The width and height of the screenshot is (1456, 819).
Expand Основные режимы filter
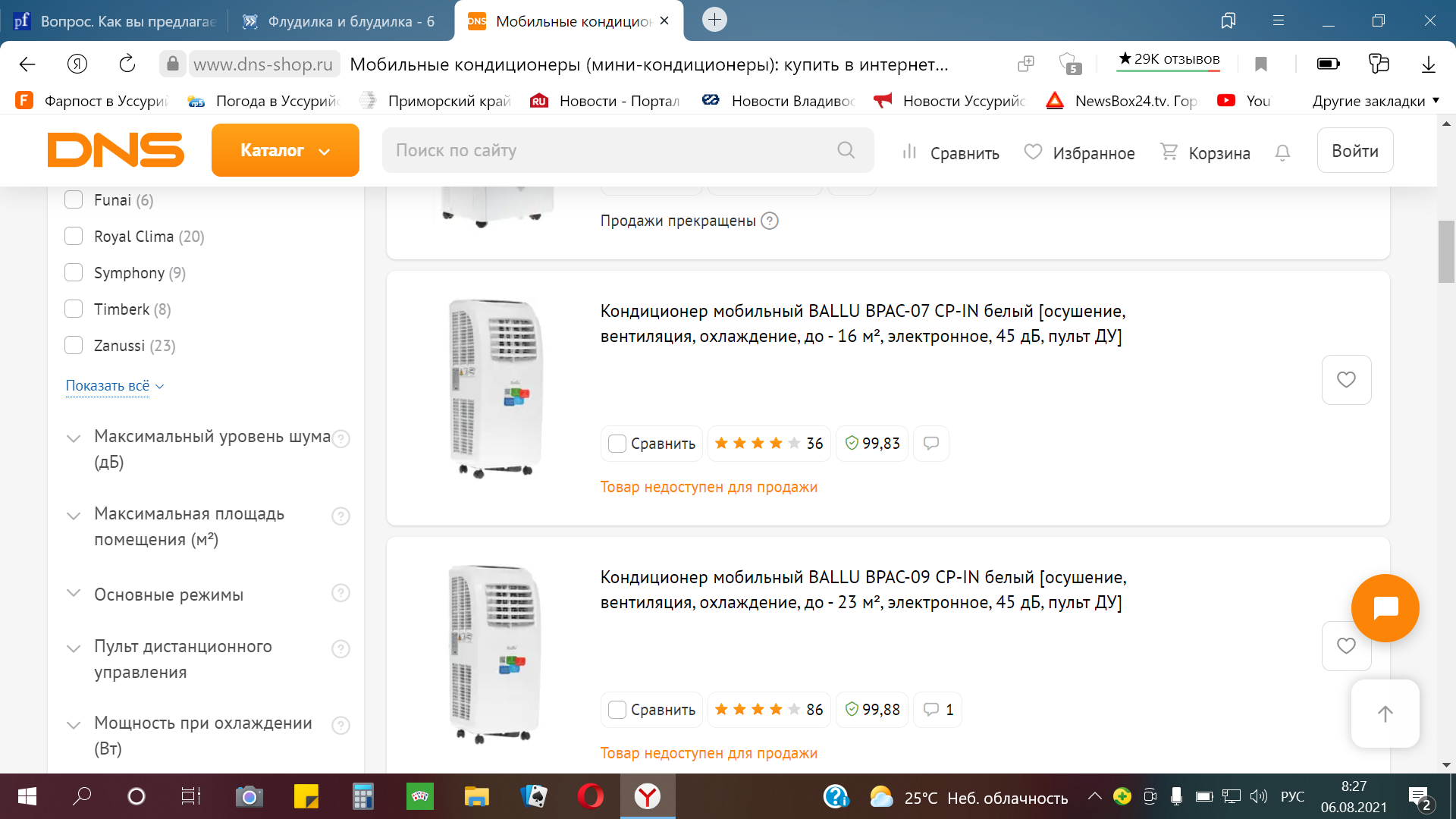pyautogui.click(x=74, y=593)
